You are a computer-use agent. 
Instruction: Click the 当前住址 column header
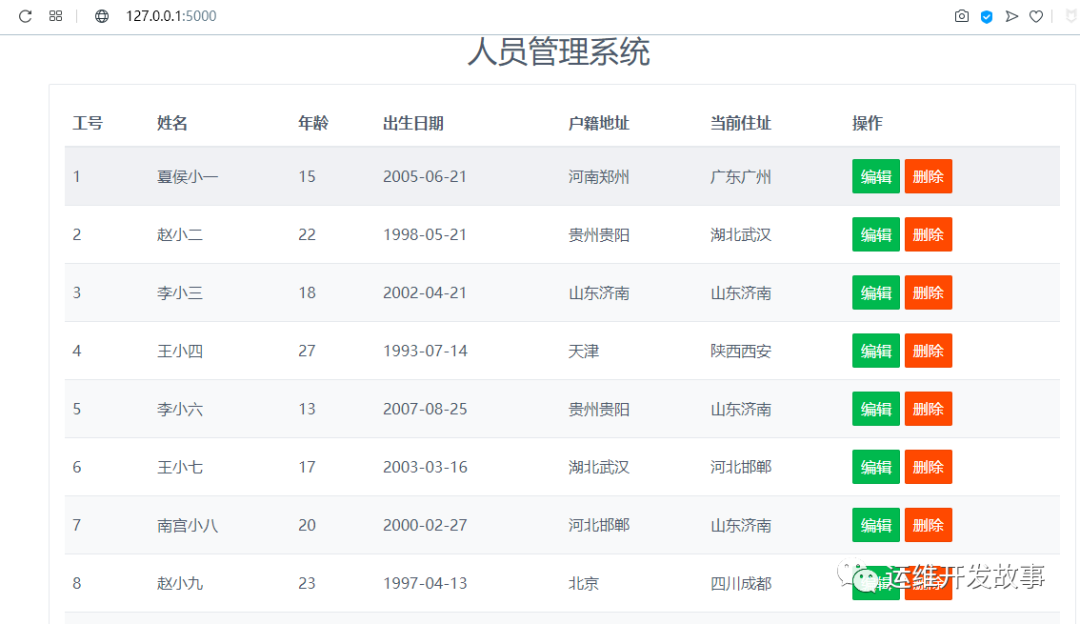[x=740, y=123]
